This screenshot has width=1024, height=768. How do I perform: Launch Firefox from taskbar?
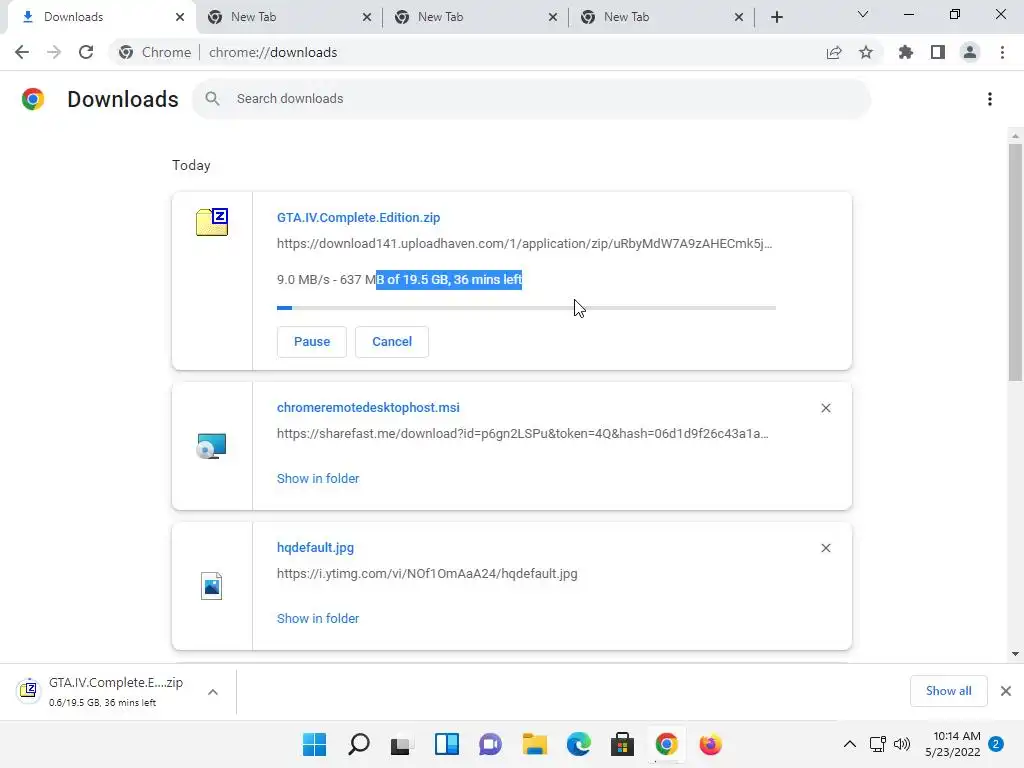point(711,744)
